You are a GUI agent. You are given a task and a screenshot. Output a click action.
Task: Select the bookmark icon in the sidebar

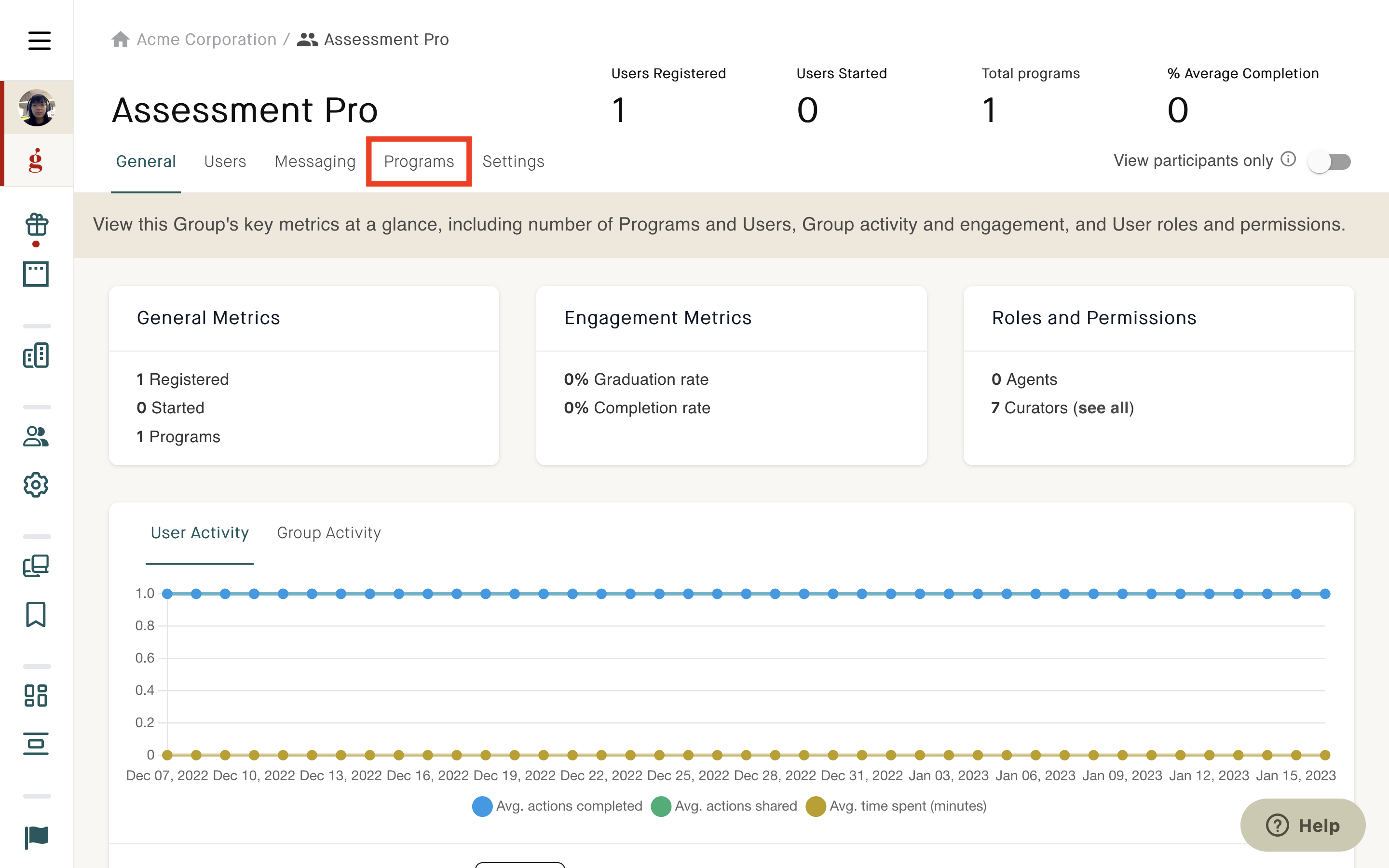36,615
